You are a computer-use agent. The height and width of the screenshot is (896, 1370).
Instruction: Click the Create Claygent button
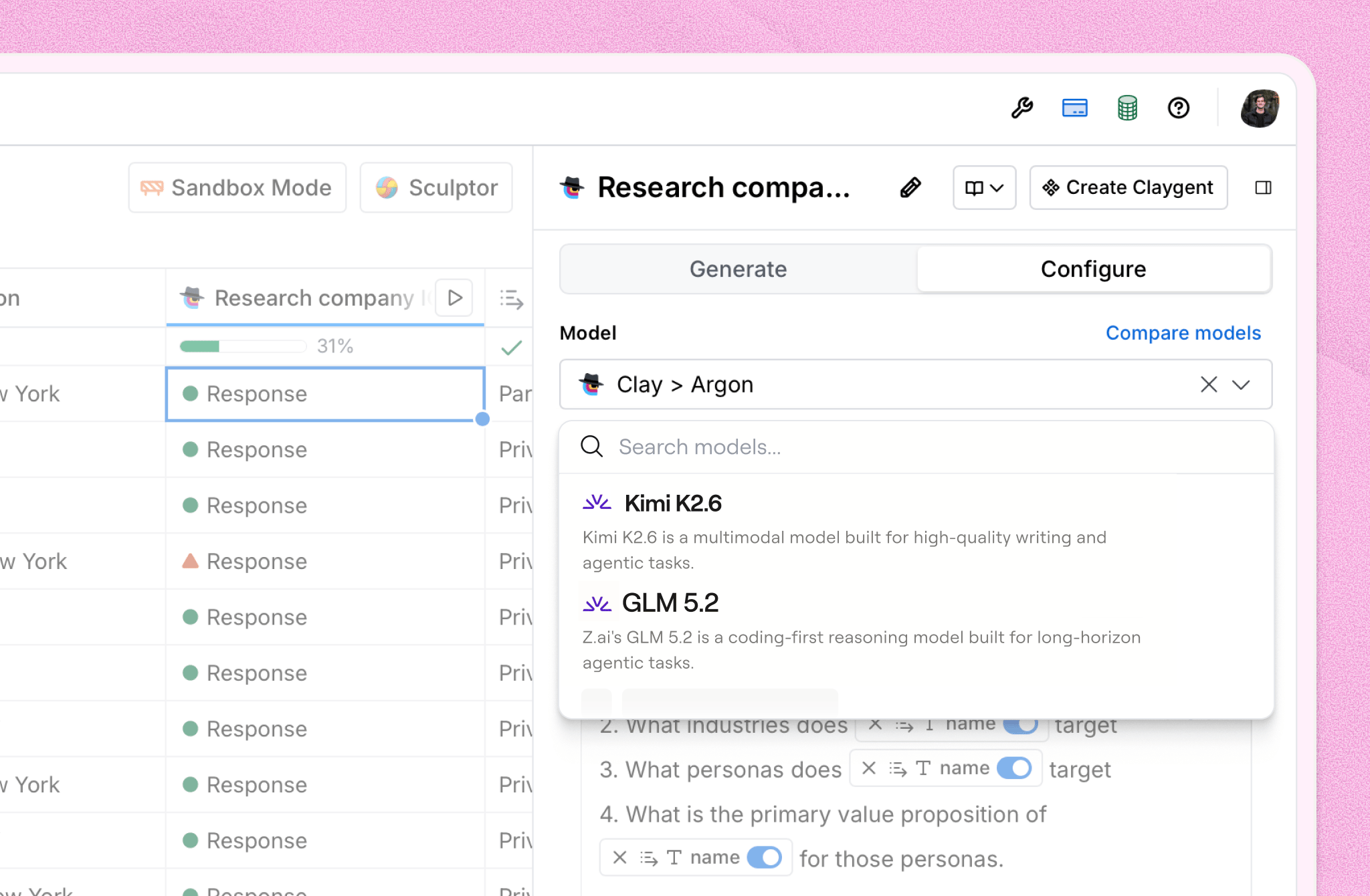click(x=1128, y=188)
